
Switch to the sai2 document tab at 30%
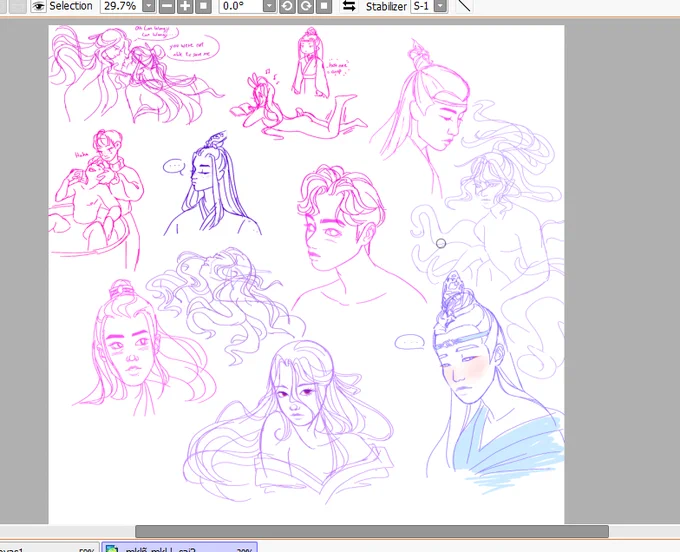click(x=179, y=548)
